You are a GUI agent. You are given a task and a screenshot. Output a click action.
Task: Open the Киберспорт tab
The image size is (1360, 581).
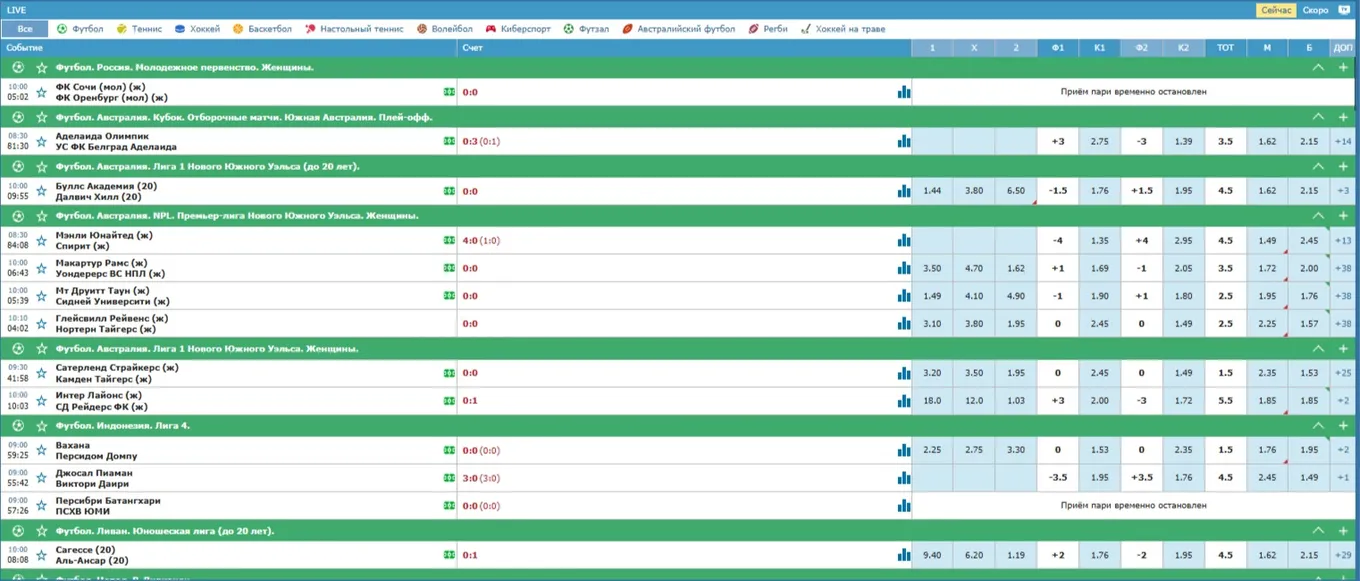(517, 29)
